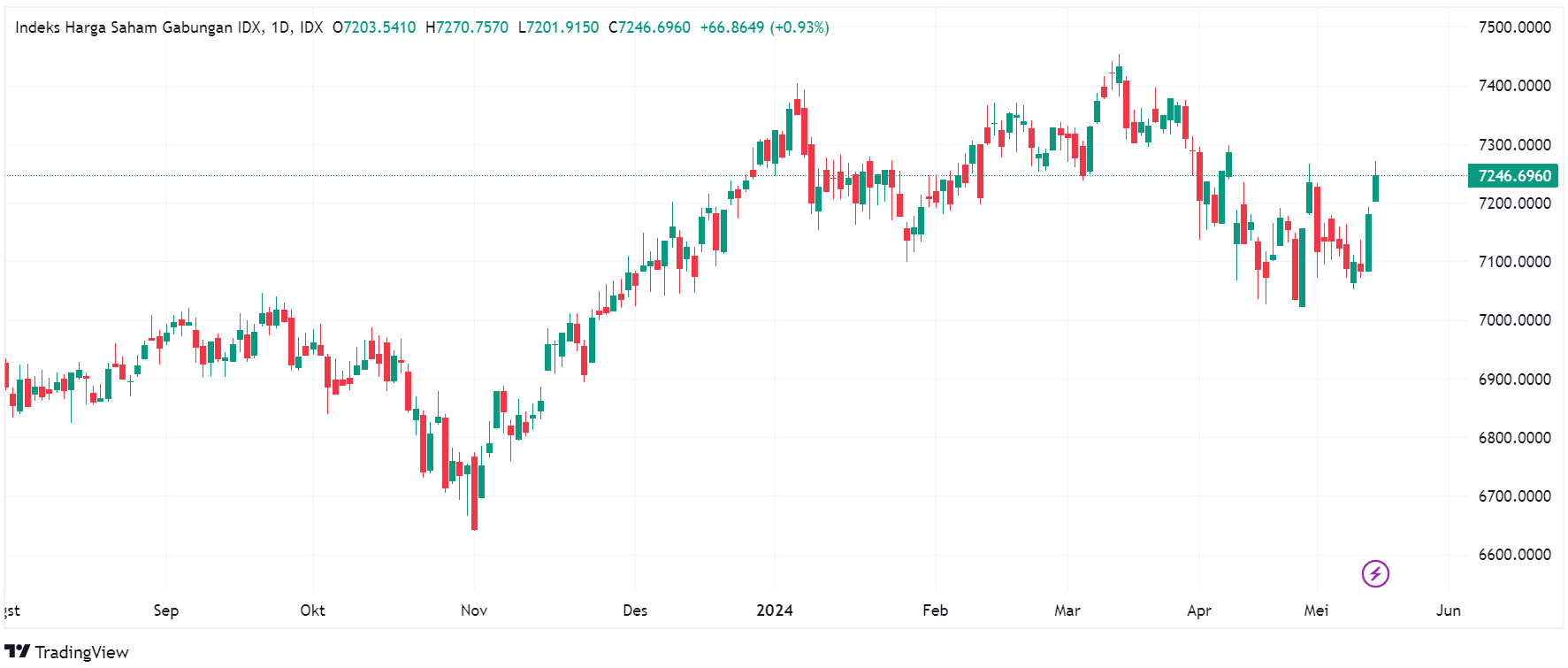Click the Feb label on time axis

[x=935, y=610]
